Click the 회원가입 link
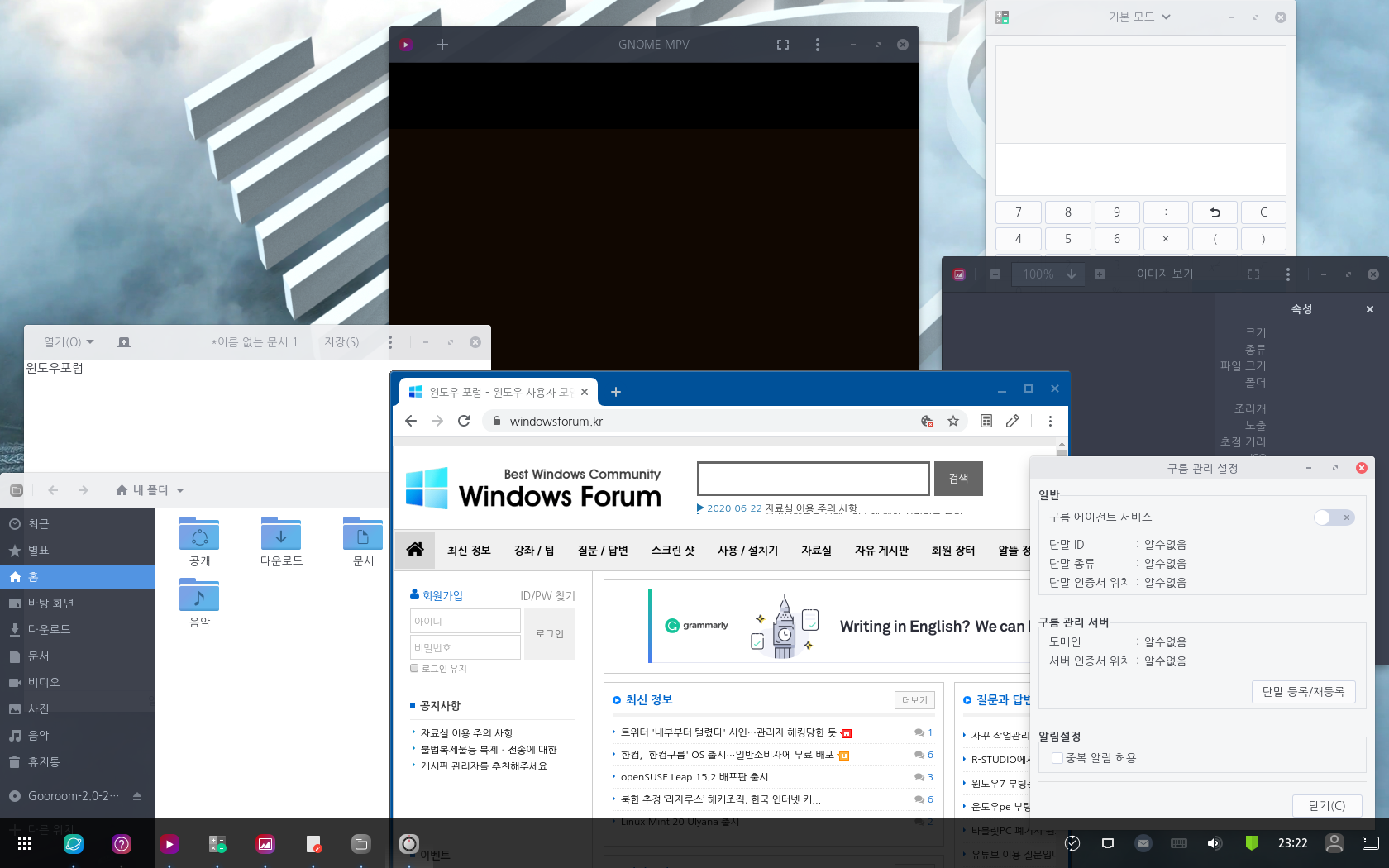This screenshot has height=868, width=1389. pyautogui.click(x=442, y=595)
